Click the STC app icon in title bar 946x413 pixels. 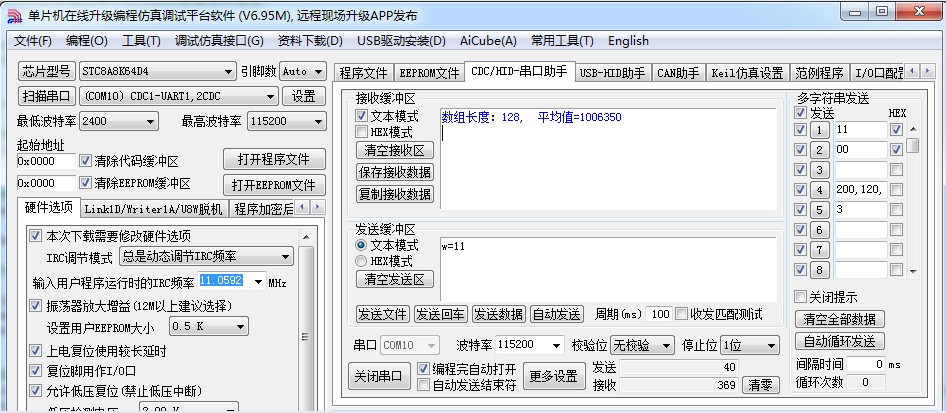coord(15,15)
